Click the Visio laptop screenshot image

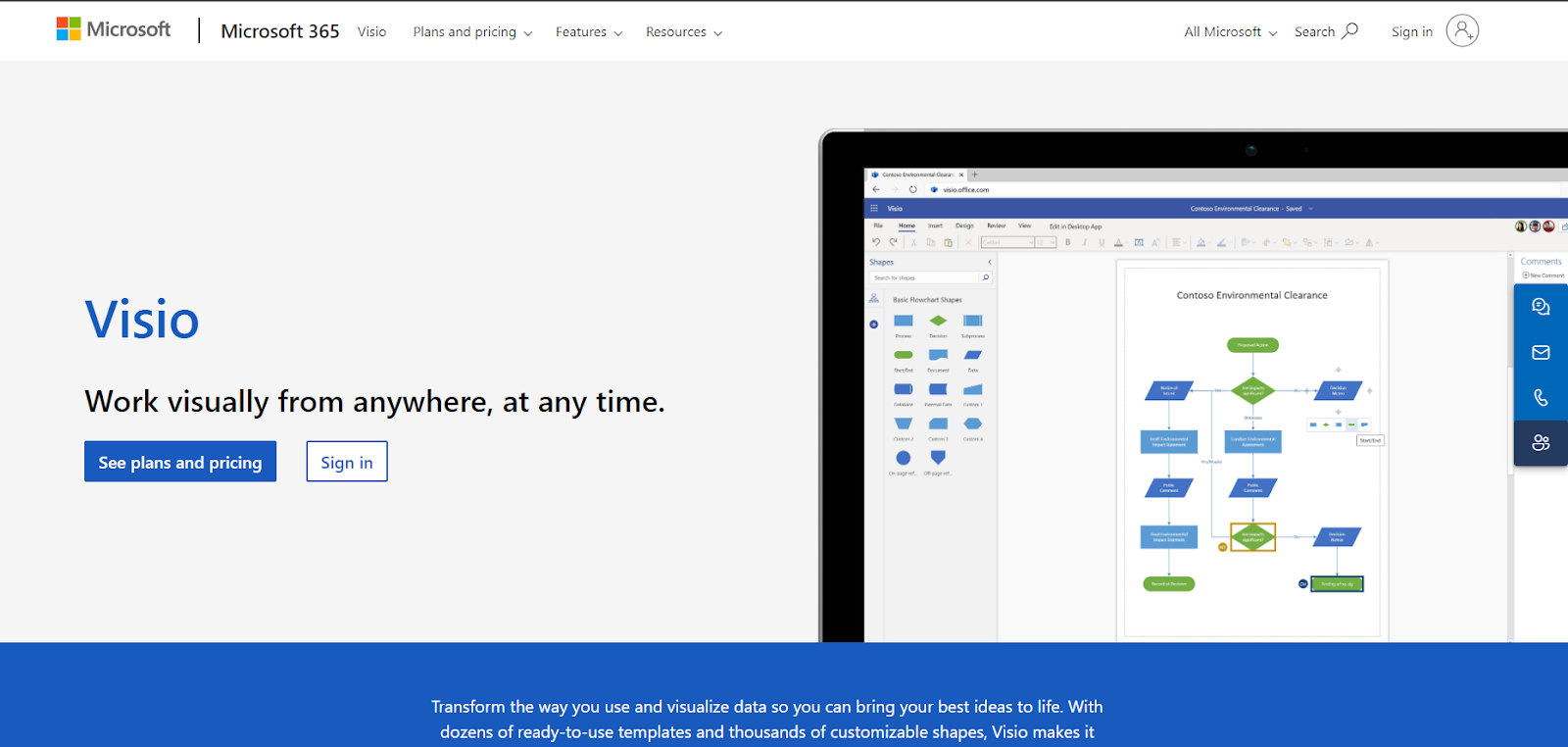pos(1191,392)
